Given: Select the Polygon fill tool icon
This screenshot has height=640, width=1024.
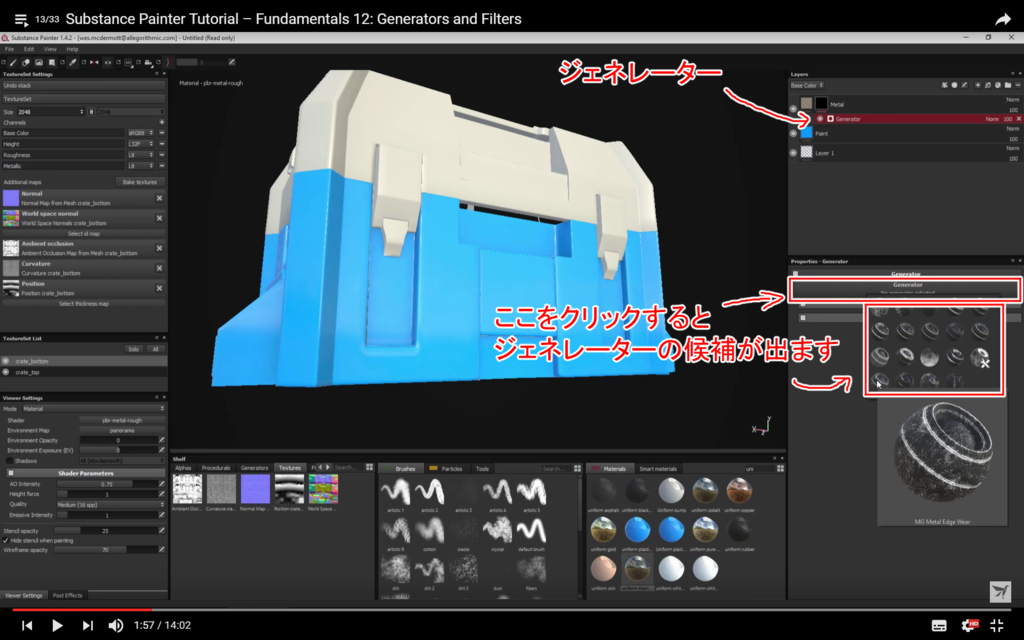Looking at the screenshot, I should 52,63.
